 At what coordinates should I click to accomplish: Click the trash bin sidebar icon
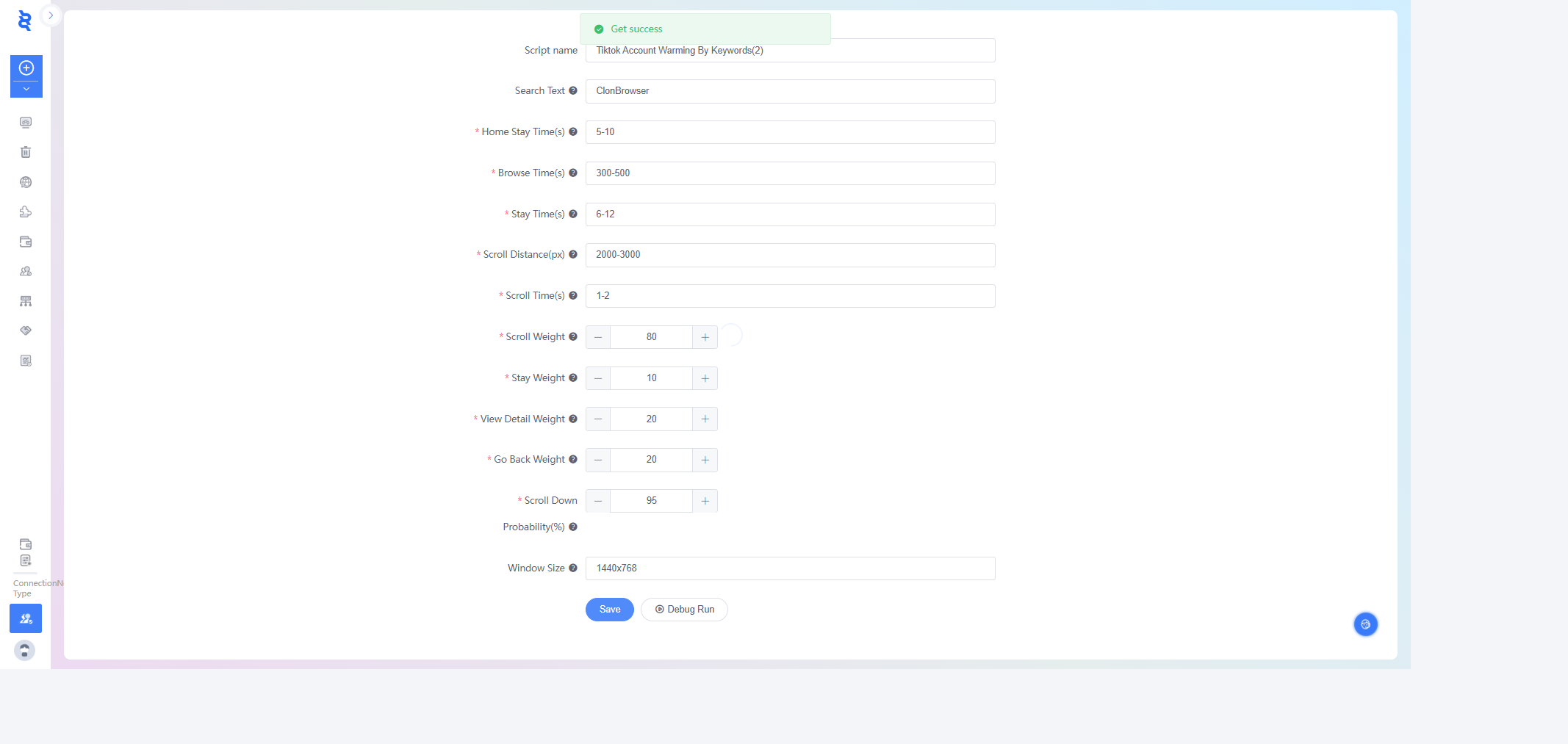click(x=26, y=152)
